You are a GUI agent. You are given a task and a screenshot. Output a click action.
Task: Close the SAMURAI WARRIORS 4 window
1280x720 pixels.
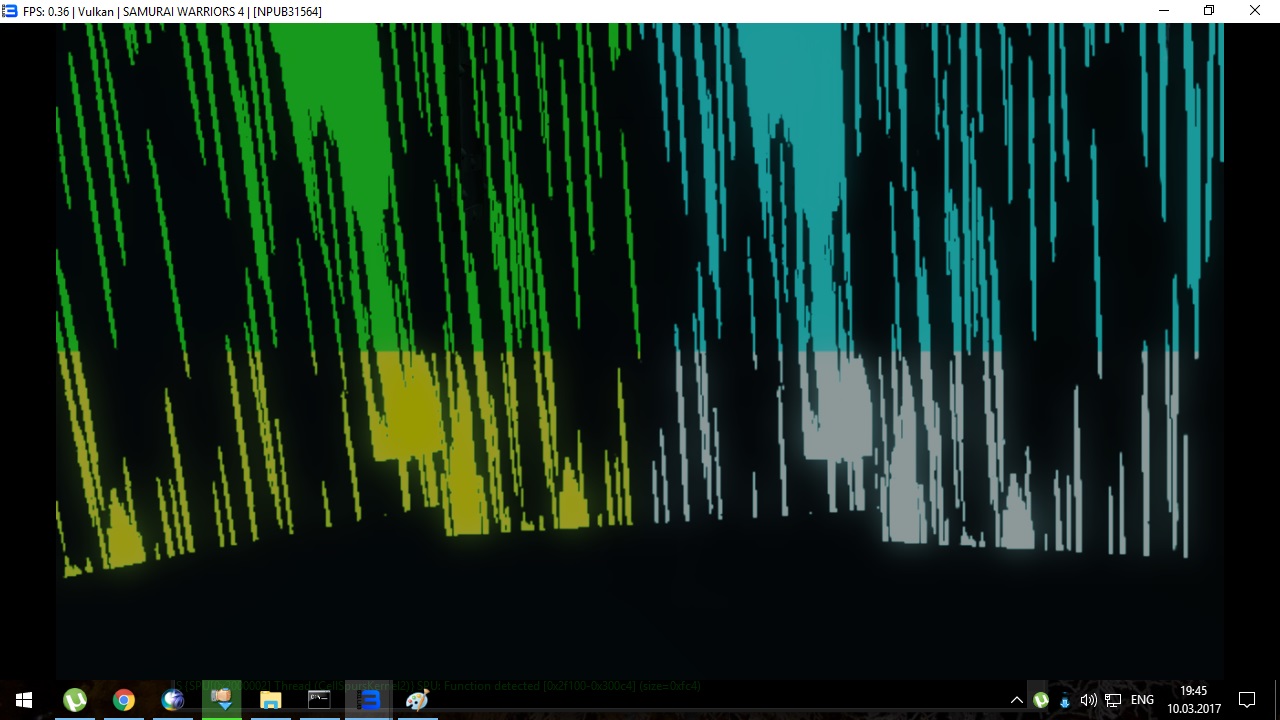click(1255, 11)
